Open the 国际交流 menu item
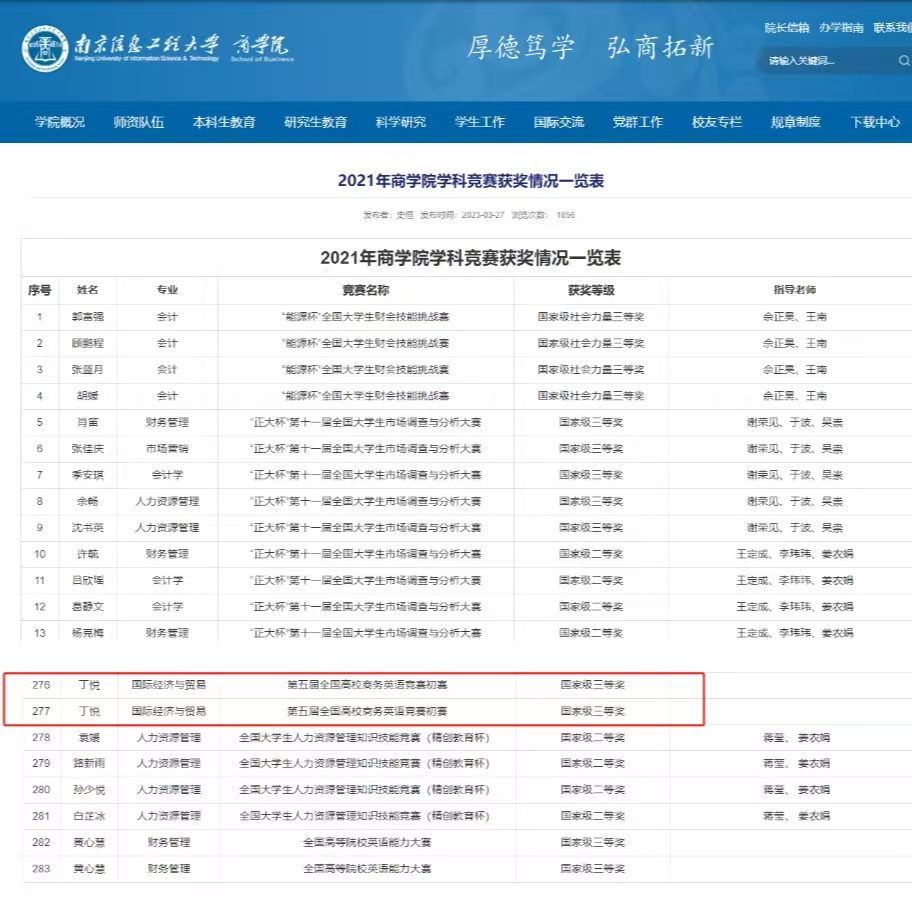912x912 pixels. click(x=559, y=122)
